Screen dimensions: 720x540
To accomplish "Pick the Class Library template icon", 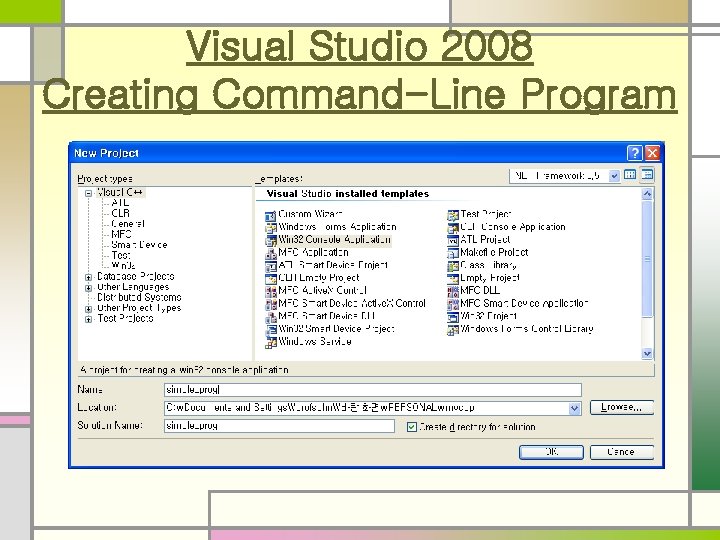I will [x=453, y=266].
